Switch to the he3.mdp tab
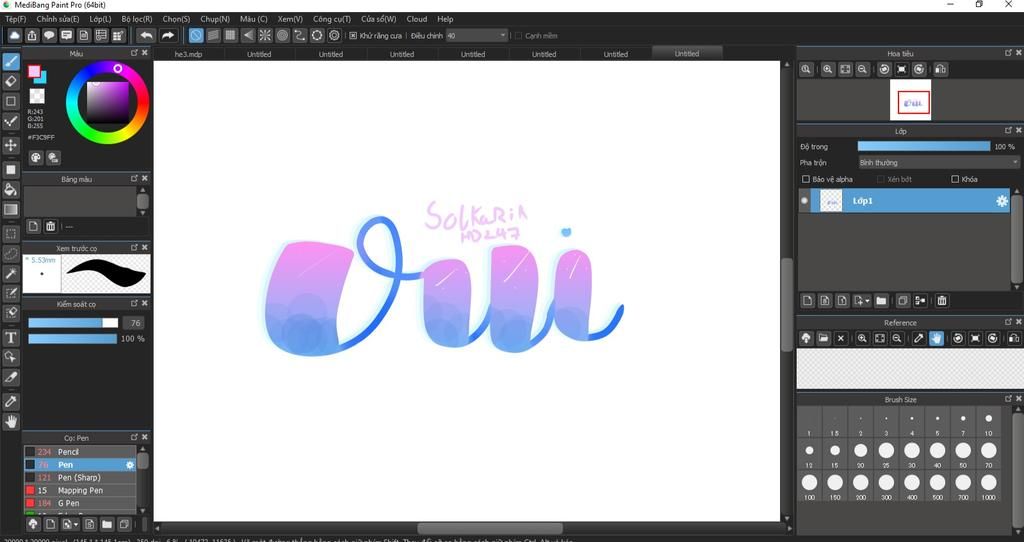Image resolution: width=1024 pixels, height=542 pixels. tap(188, 54)
